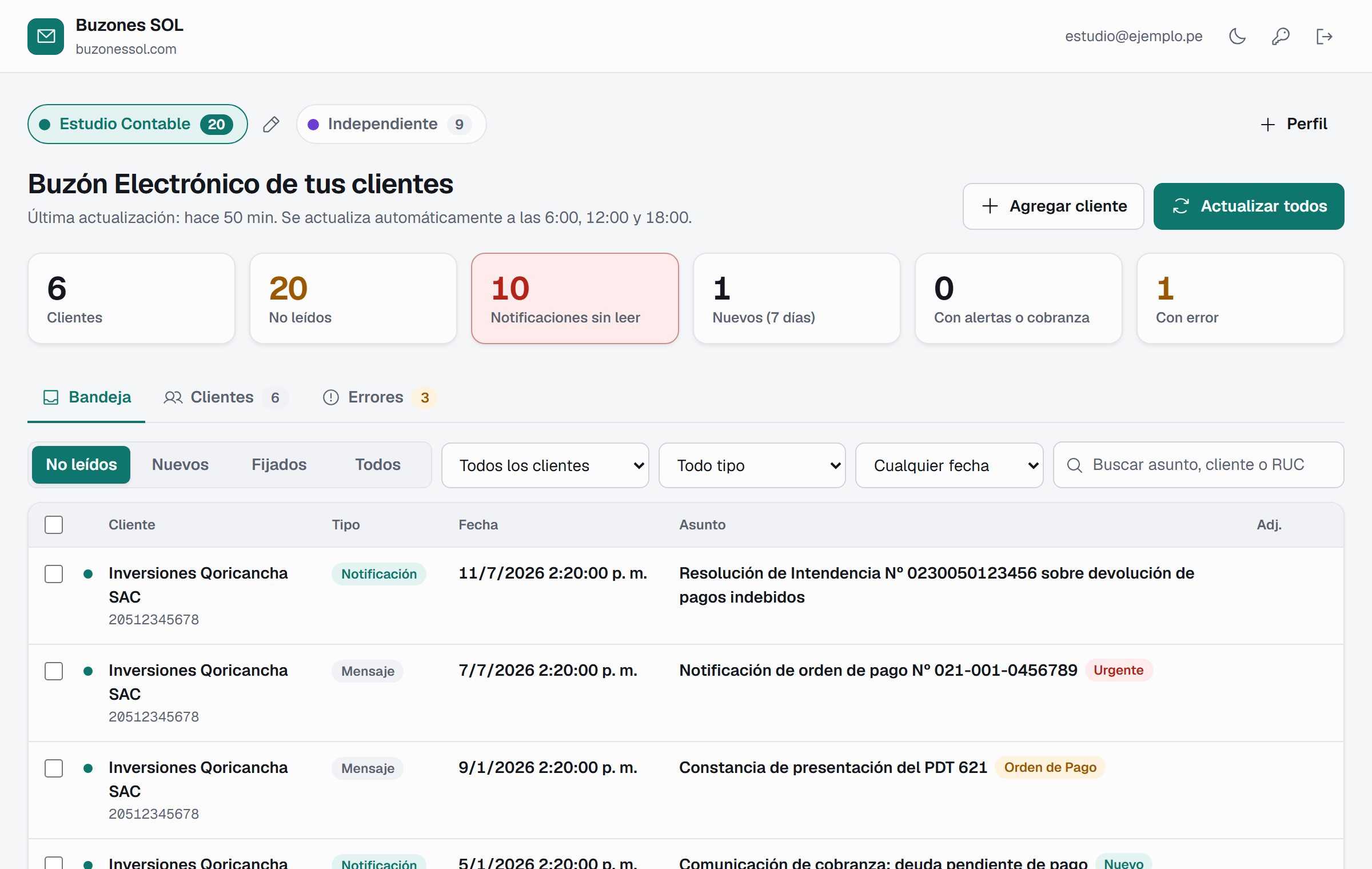Open the key password icon
The height and width of the screenshot is (869, 1372).
(x=1281, y=37)
